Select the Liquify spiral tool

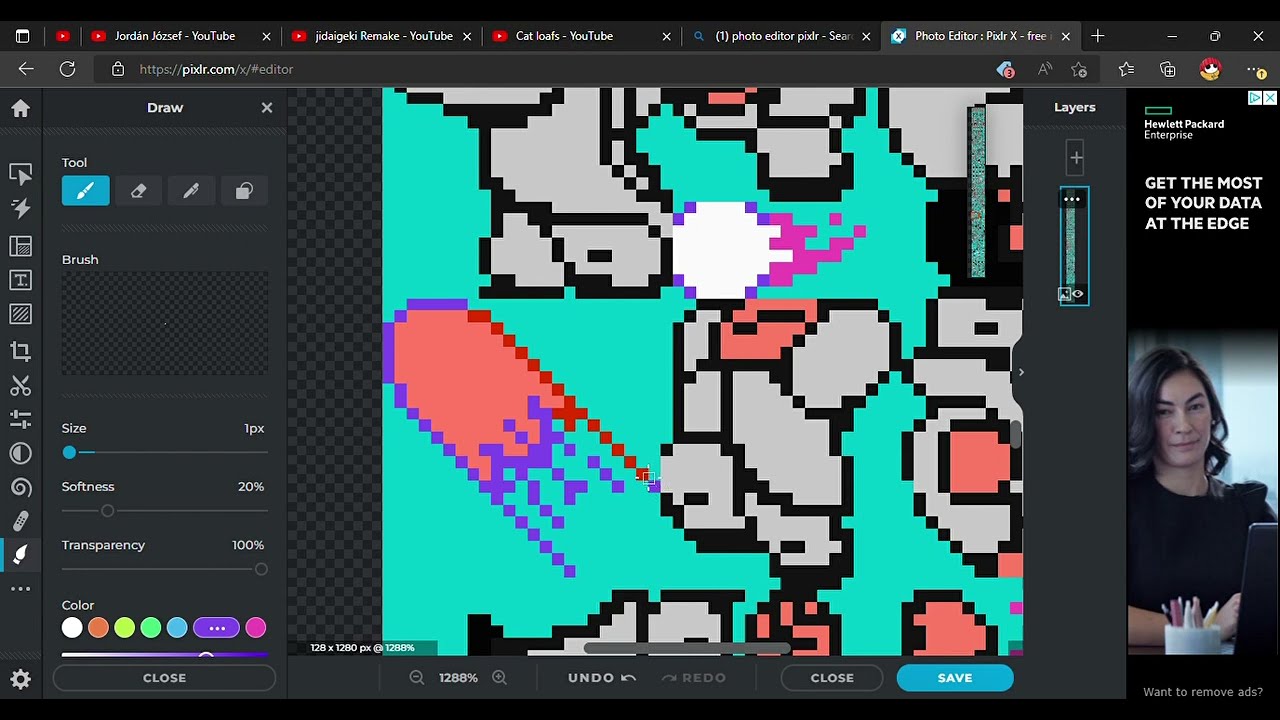(x=20, y=487)
